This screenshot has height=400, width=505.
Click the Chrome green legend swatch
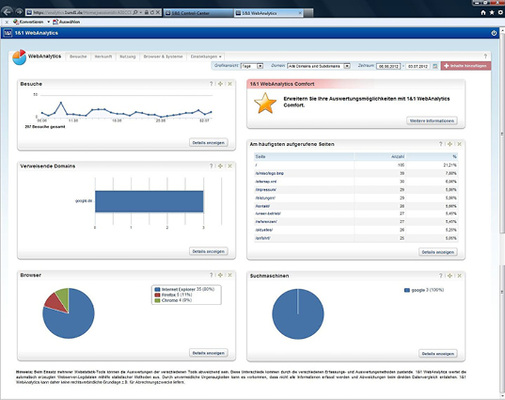(x=157, y=301)
